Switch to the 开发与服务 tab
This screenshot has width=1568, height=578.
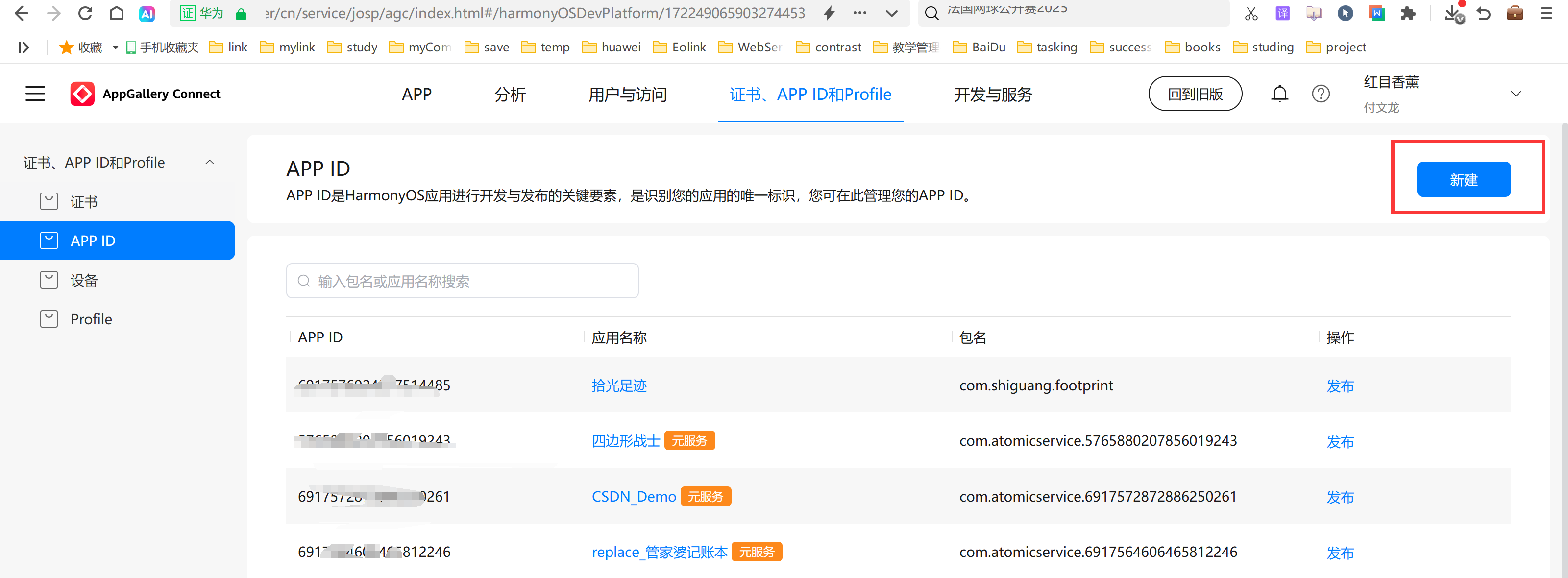coord(993,95)
